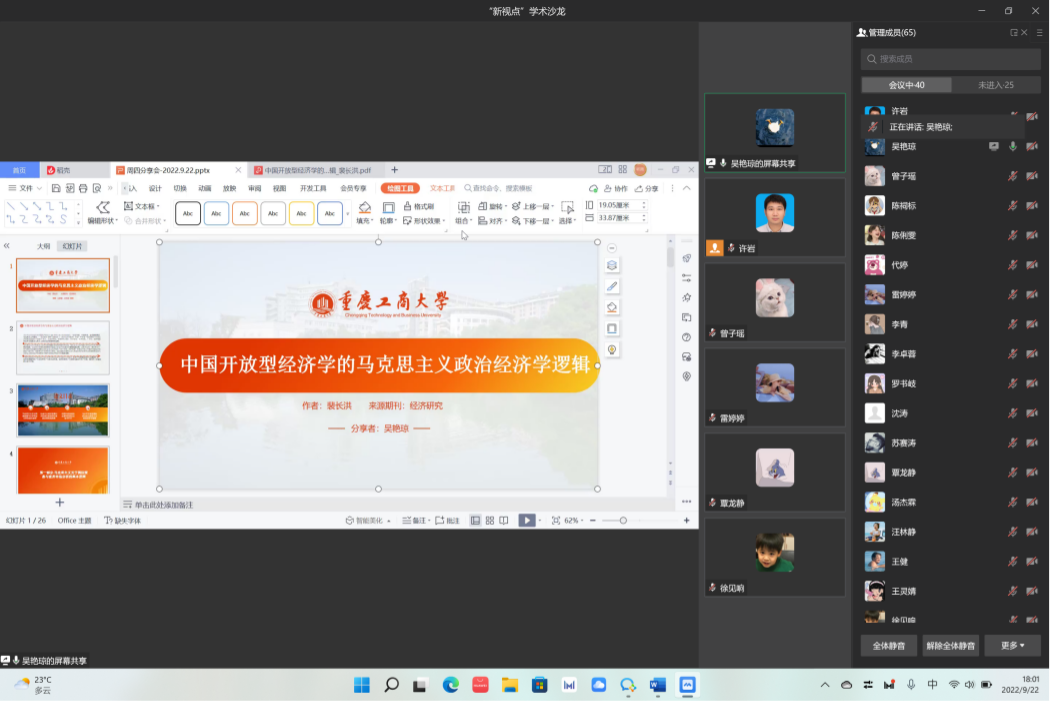The width and height of the screenshot is (1054, 705).
Task: Open the 智能美化 dropdown in status bar
Action: tap(368, 520)
